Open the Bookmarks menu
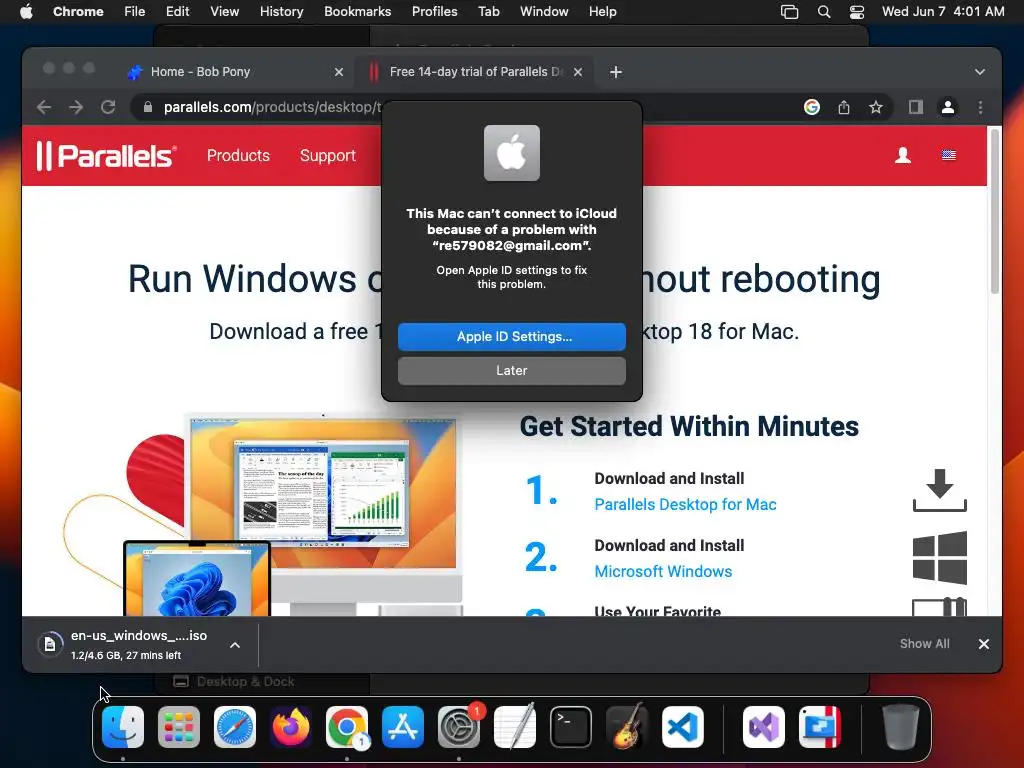The width and height of the screenshot is (1024, 768). (358, 12)
